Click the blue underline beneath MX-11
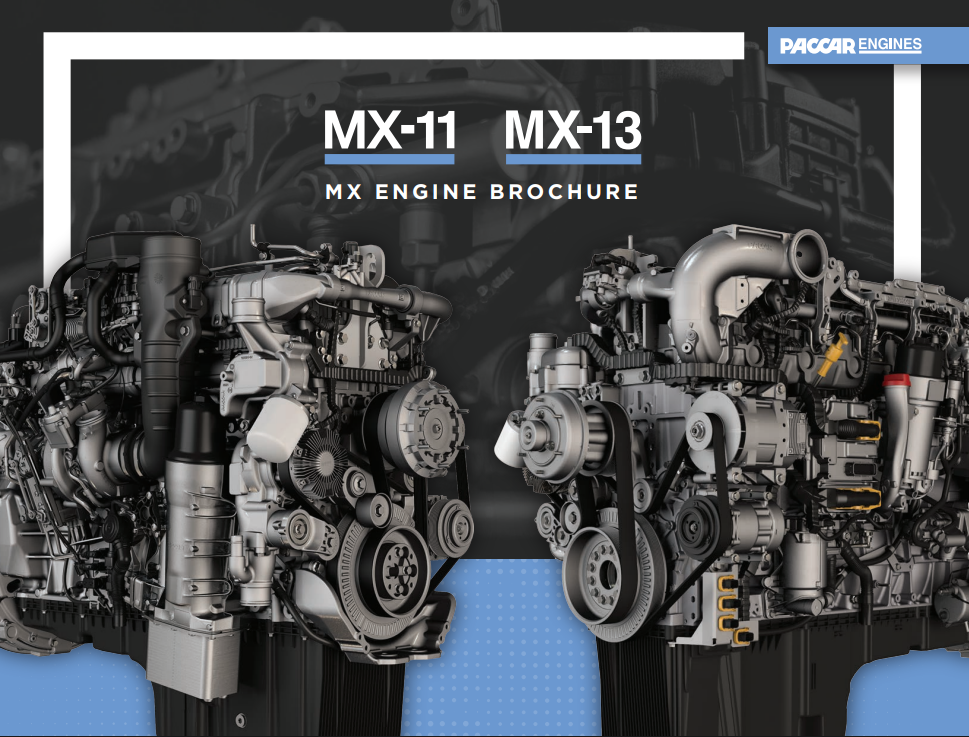Screen dimensions: 969x737 [389, 158]
